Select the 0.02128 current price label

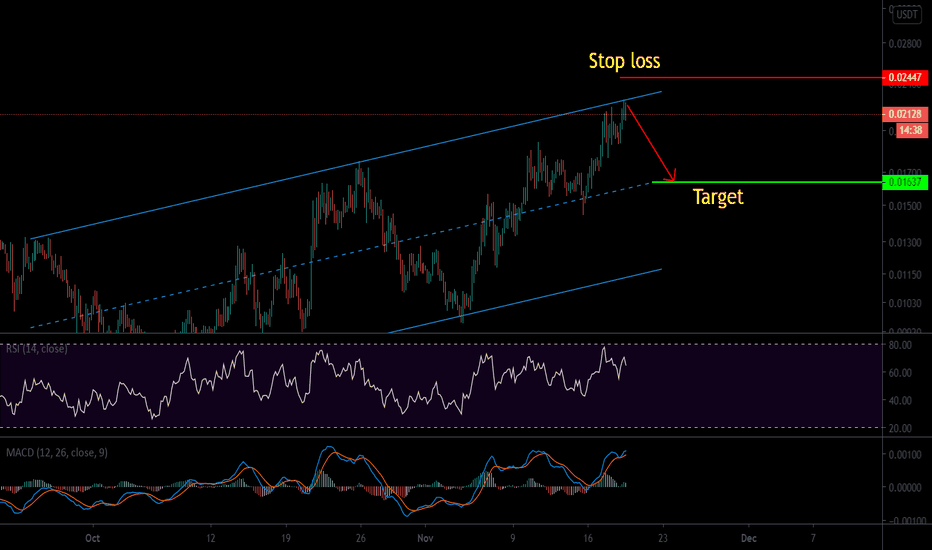click(x=905, y=114)
